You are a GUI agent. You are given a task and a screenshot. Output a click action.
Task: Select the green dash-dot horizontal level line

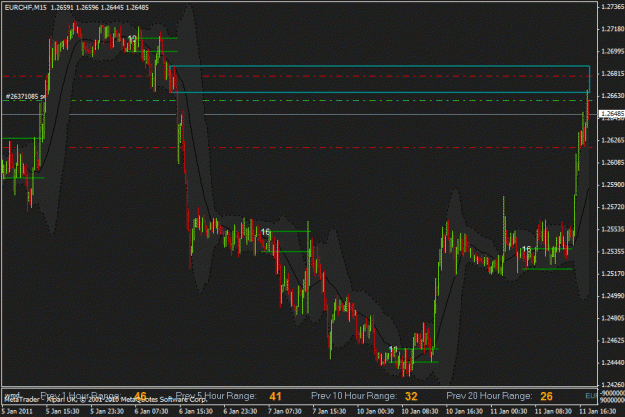(x=299, y=100)
